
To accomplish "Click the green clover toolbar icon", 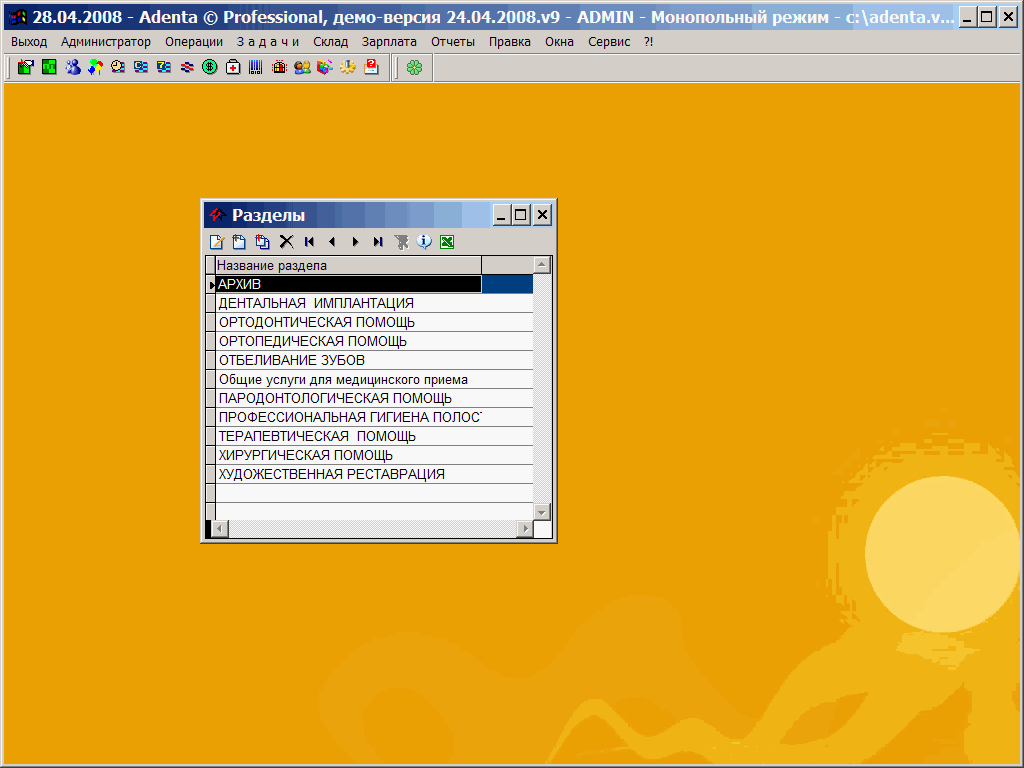I will (x=414, y=67).
